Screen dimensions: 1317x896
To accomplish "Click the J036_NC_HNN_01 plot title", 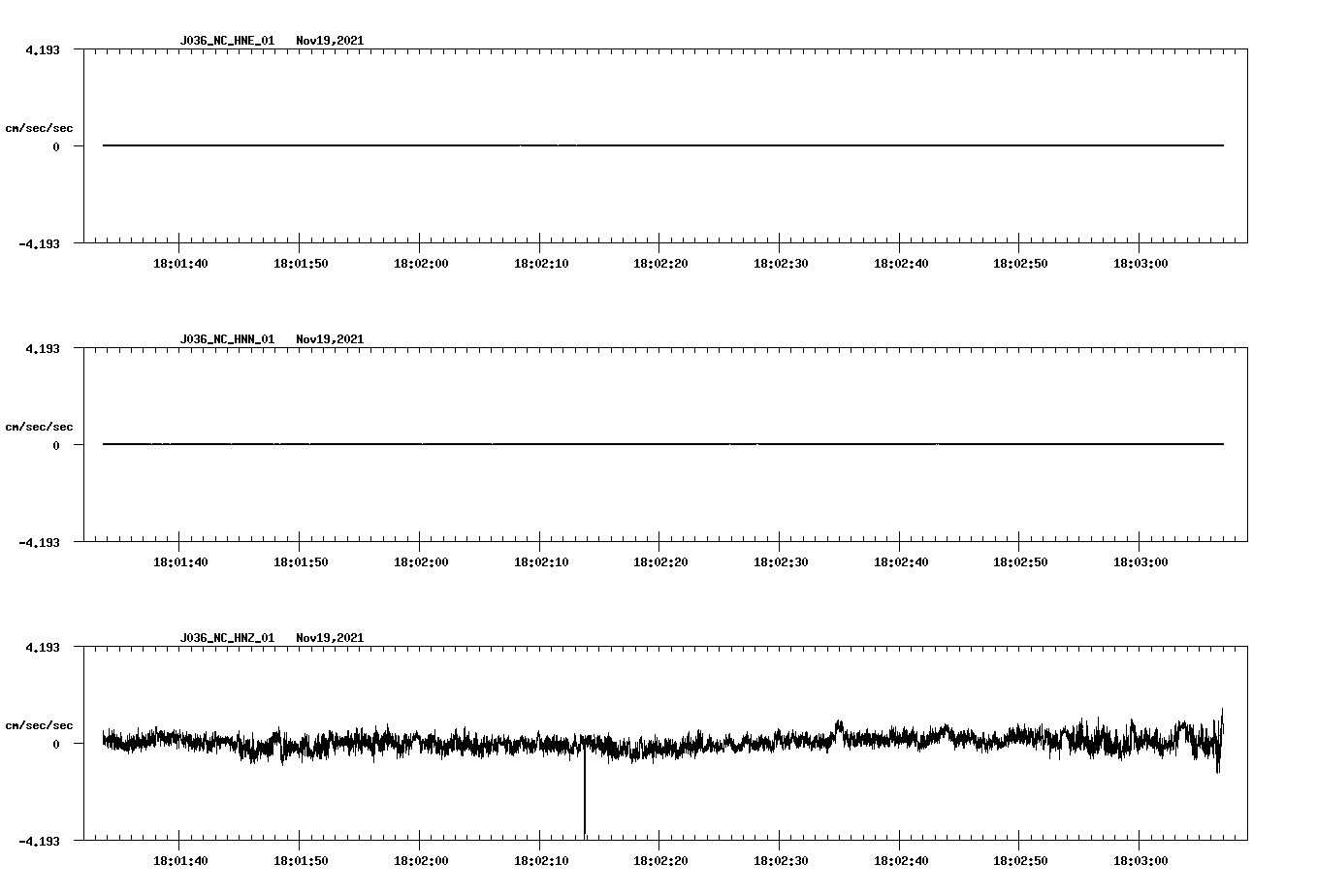I will pos(227,339).
